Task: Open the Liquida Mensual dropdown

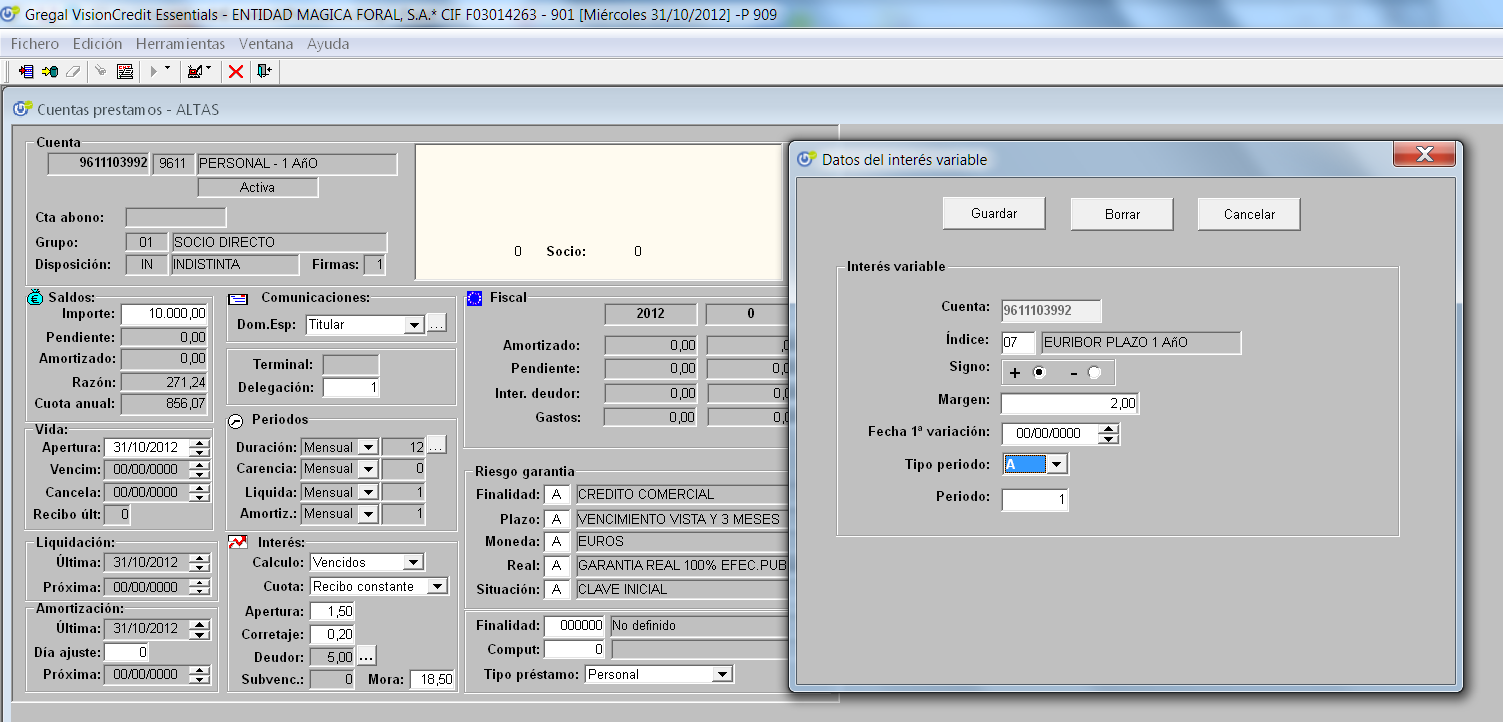Action: pos(368,493)
